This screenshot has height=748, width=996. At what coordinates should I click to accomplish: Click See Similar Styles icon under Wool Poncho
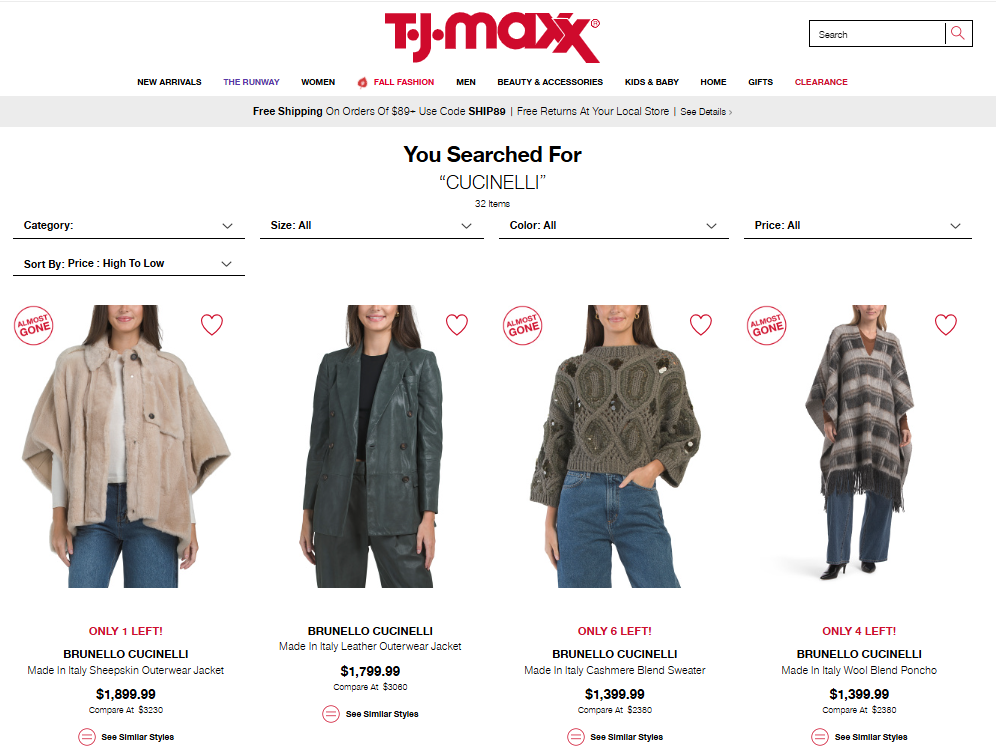coord(820,737)
